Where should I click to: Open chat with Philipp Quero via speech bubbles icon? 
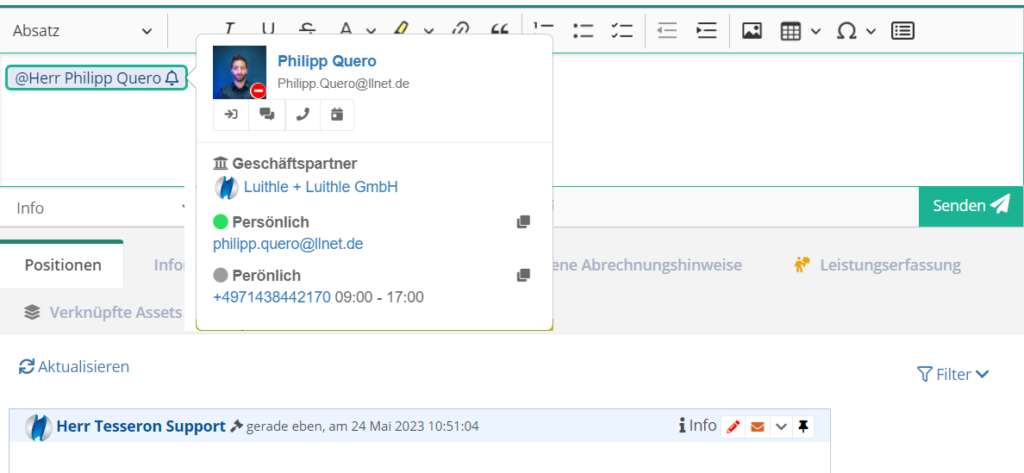[x=266, y=115]
